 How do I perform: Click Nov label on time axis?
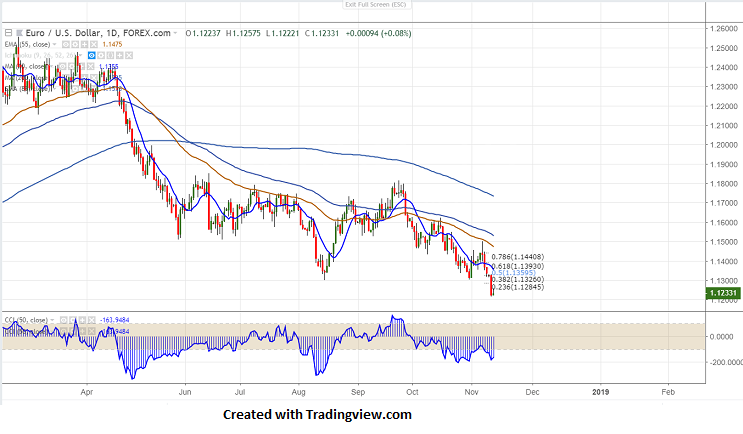471,392
